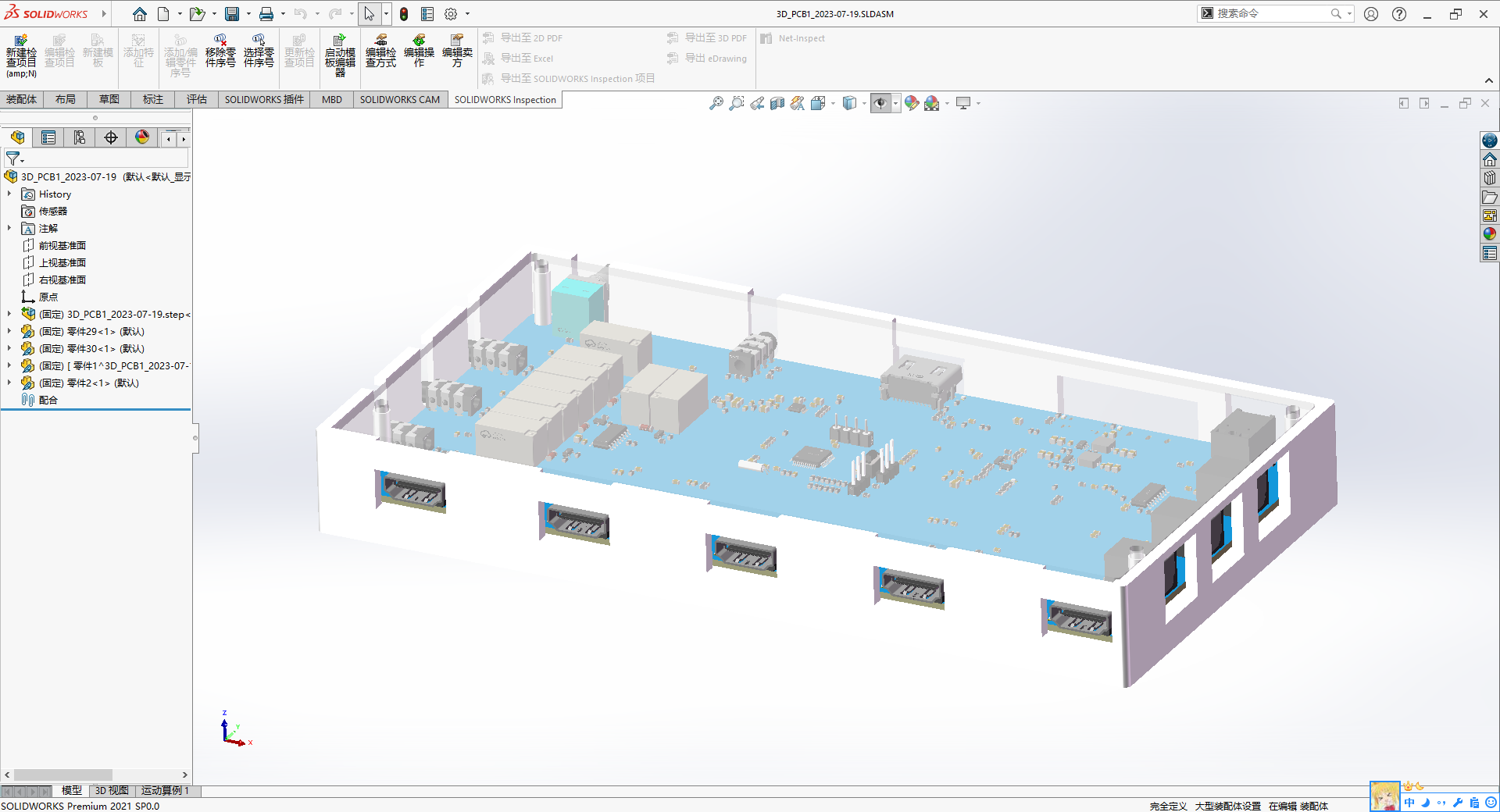Open Appearances task pane tab
The image size is (1500, 812).
[1490, 233]
